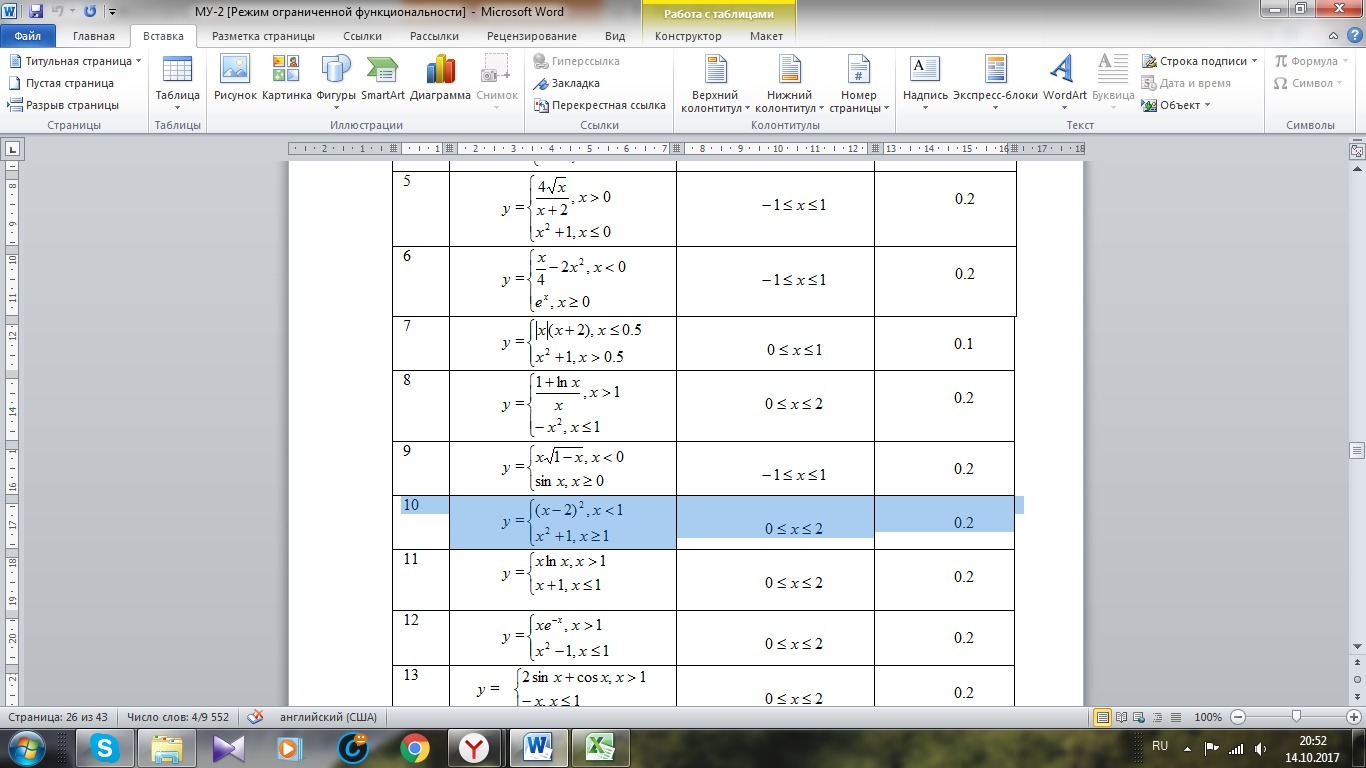The height and width of the screenshot is (768, 1366).
Task: Expand the Формула equation dropdown
Action: pyautogui.click(x=1312, y=61)
